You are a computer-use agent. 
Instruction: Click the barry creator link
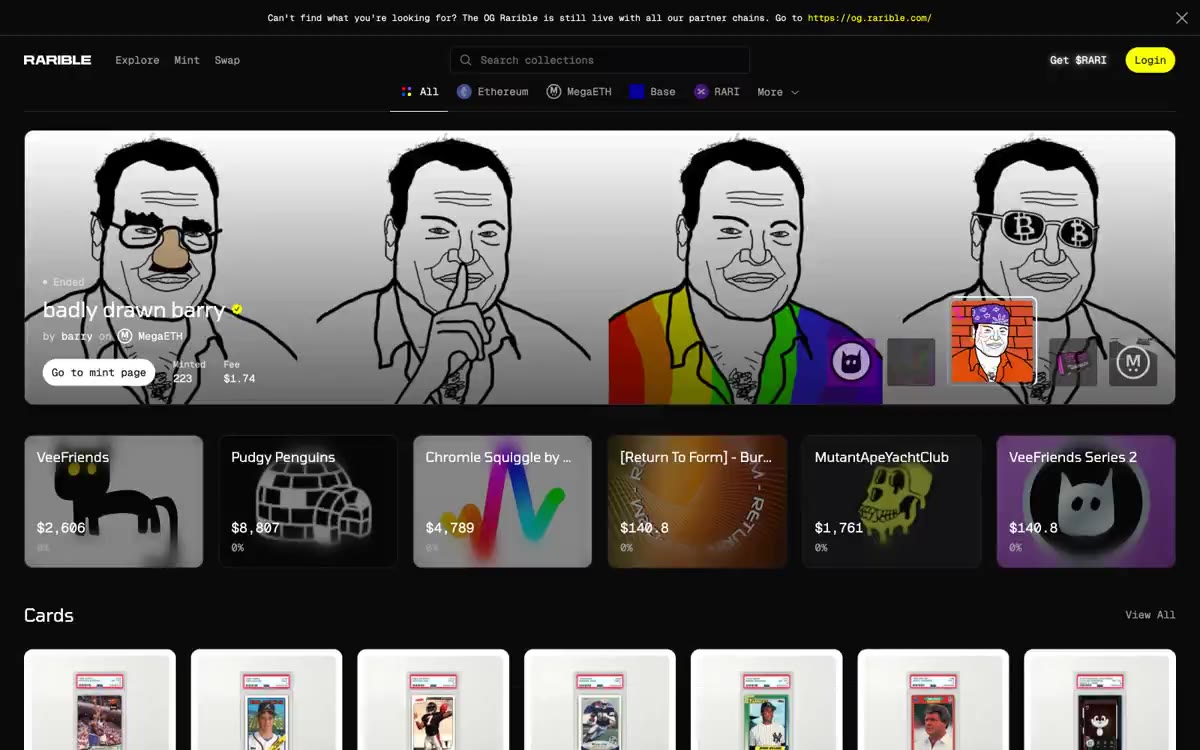(77, 336)
